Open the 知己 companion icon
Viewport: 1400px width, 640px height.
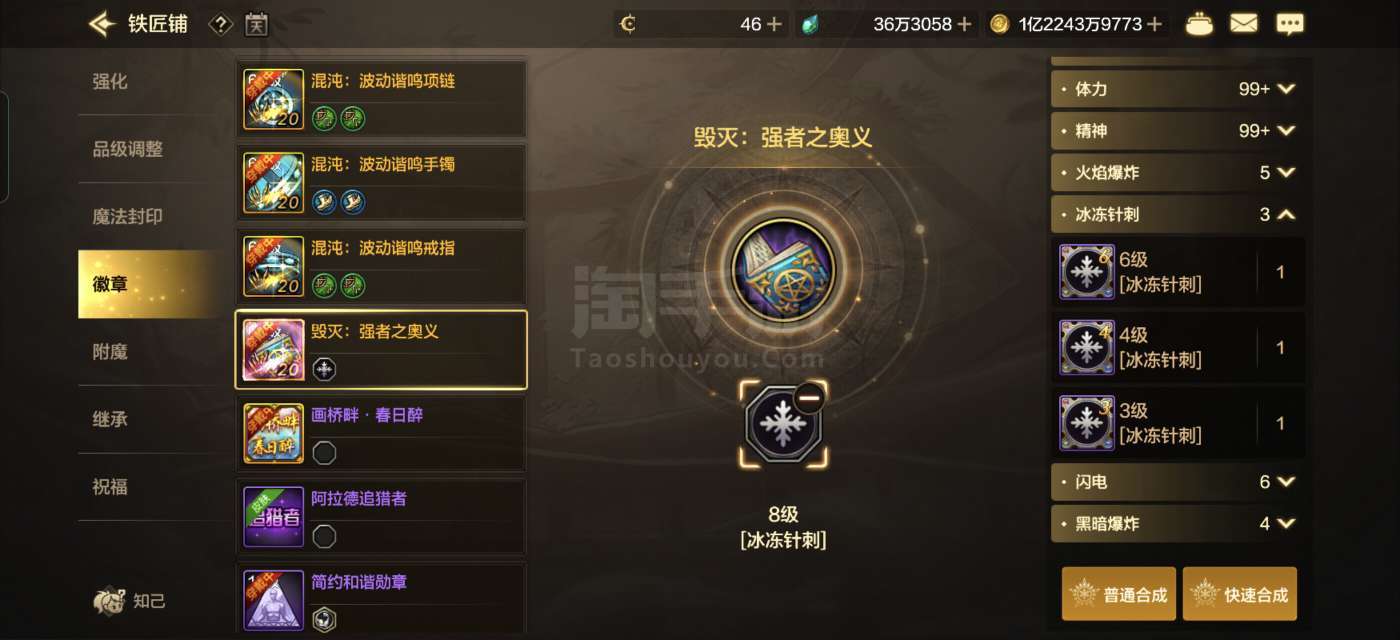click(130, 601)
